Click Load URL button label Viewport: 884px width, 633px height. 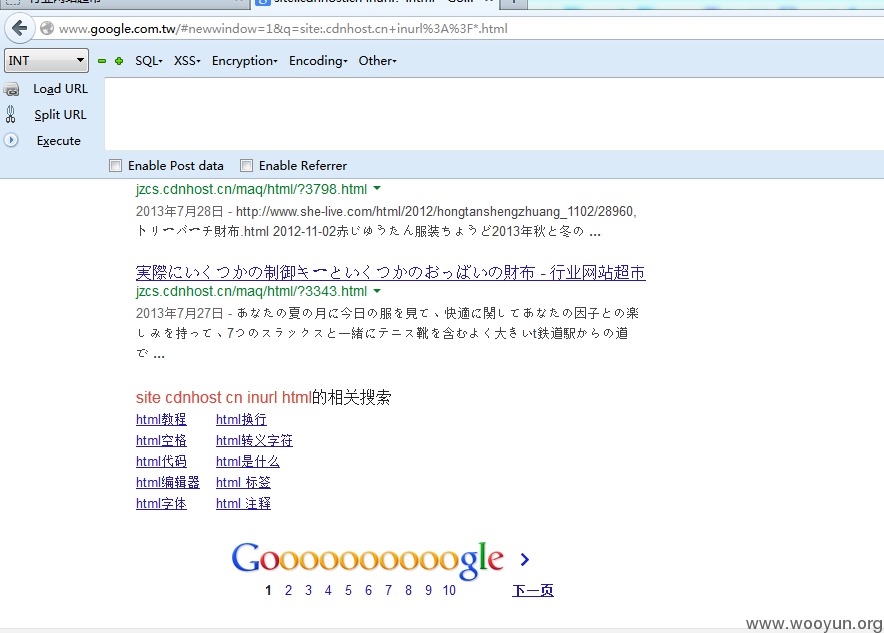tap(60, 89)
